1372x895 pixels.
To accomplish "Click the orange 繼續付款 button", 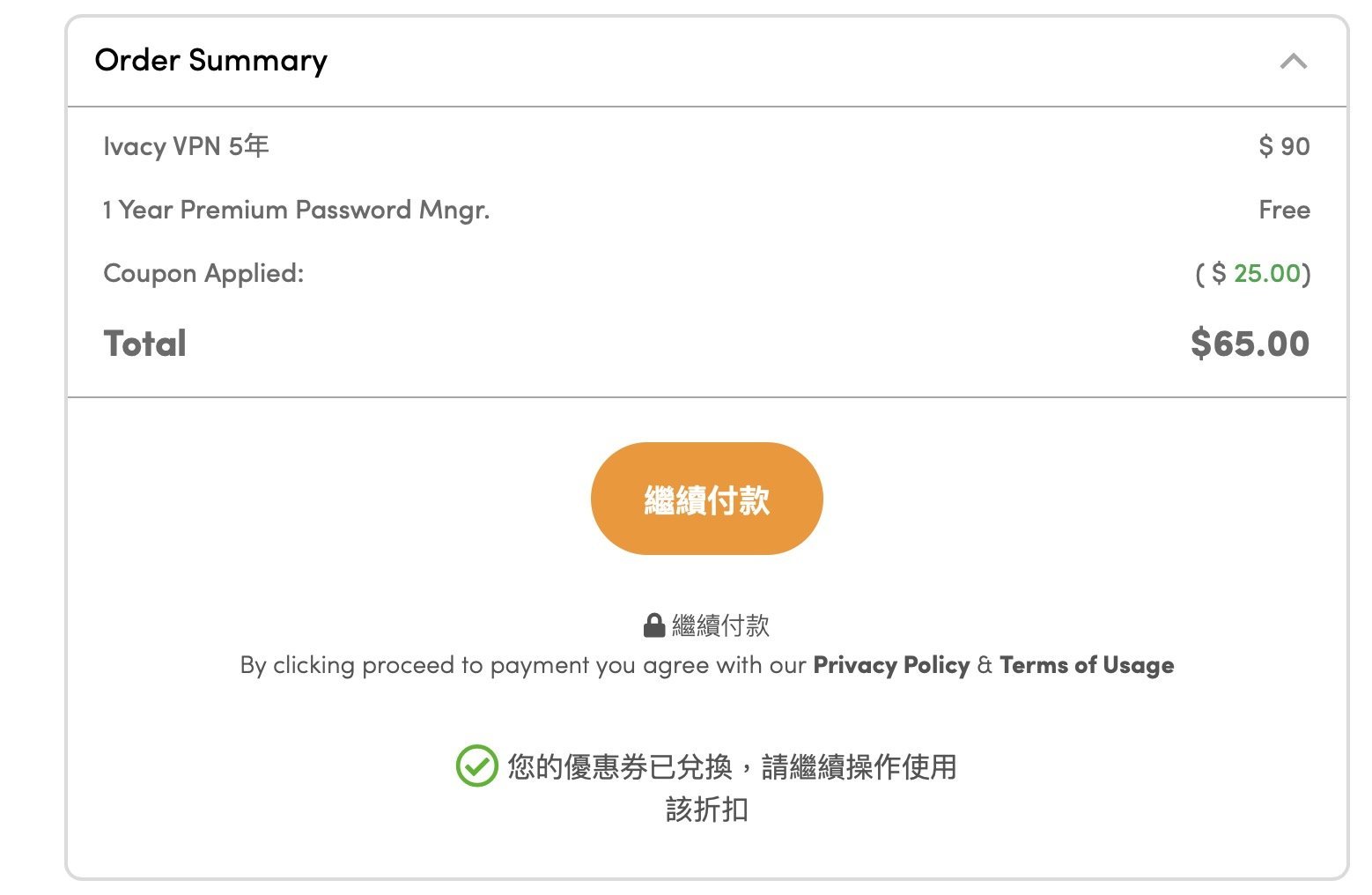I will coord(706,499).
